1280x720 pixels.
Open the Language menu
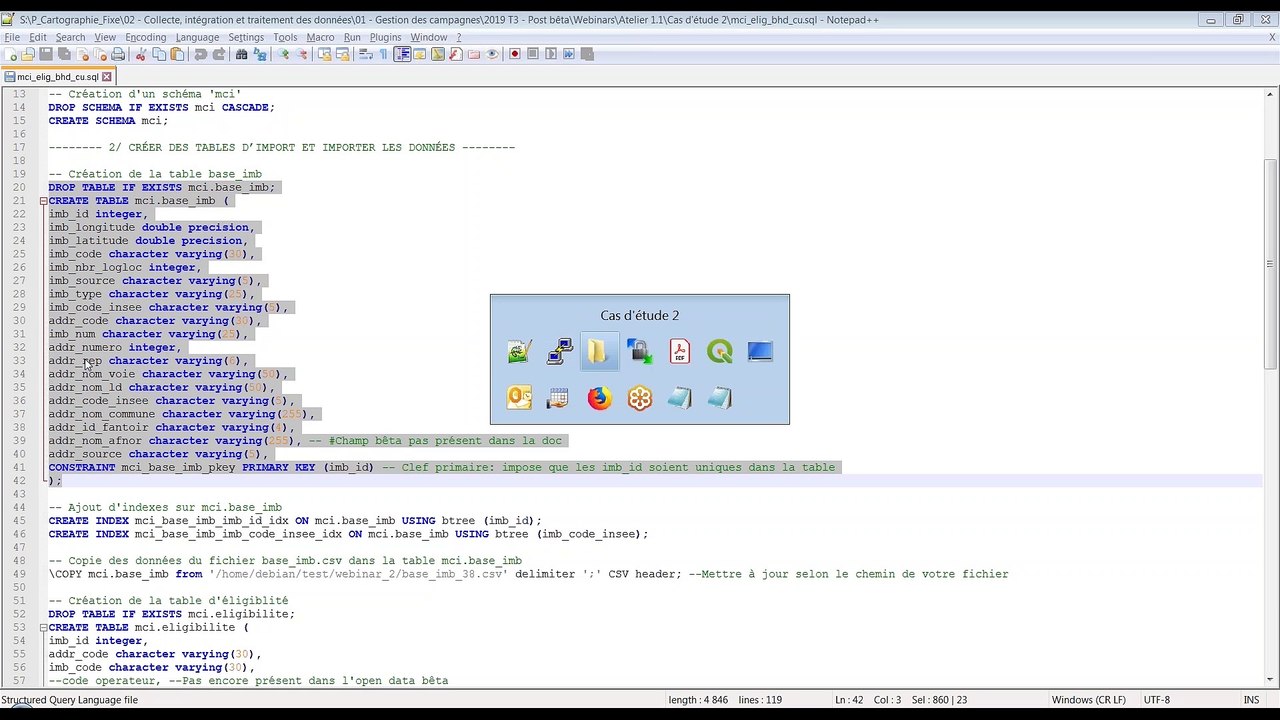(x=197, y=37)
